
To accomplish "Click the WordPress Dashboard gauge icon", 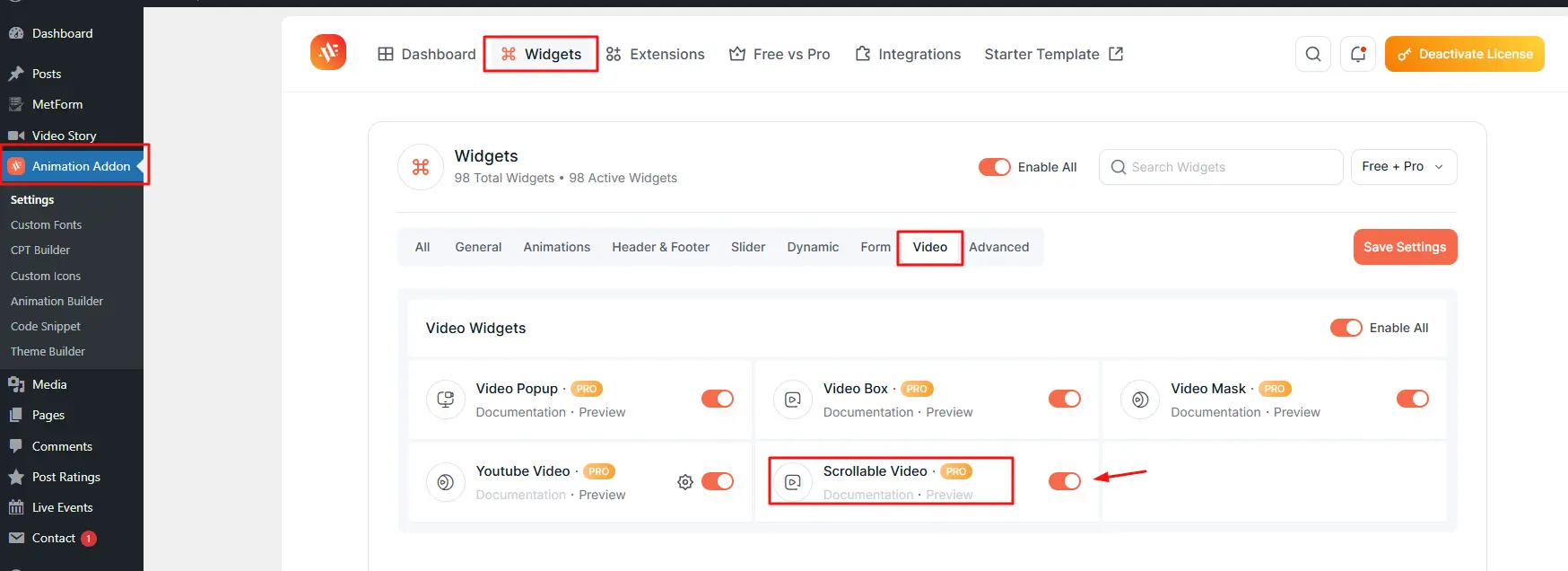I will 16,33.
